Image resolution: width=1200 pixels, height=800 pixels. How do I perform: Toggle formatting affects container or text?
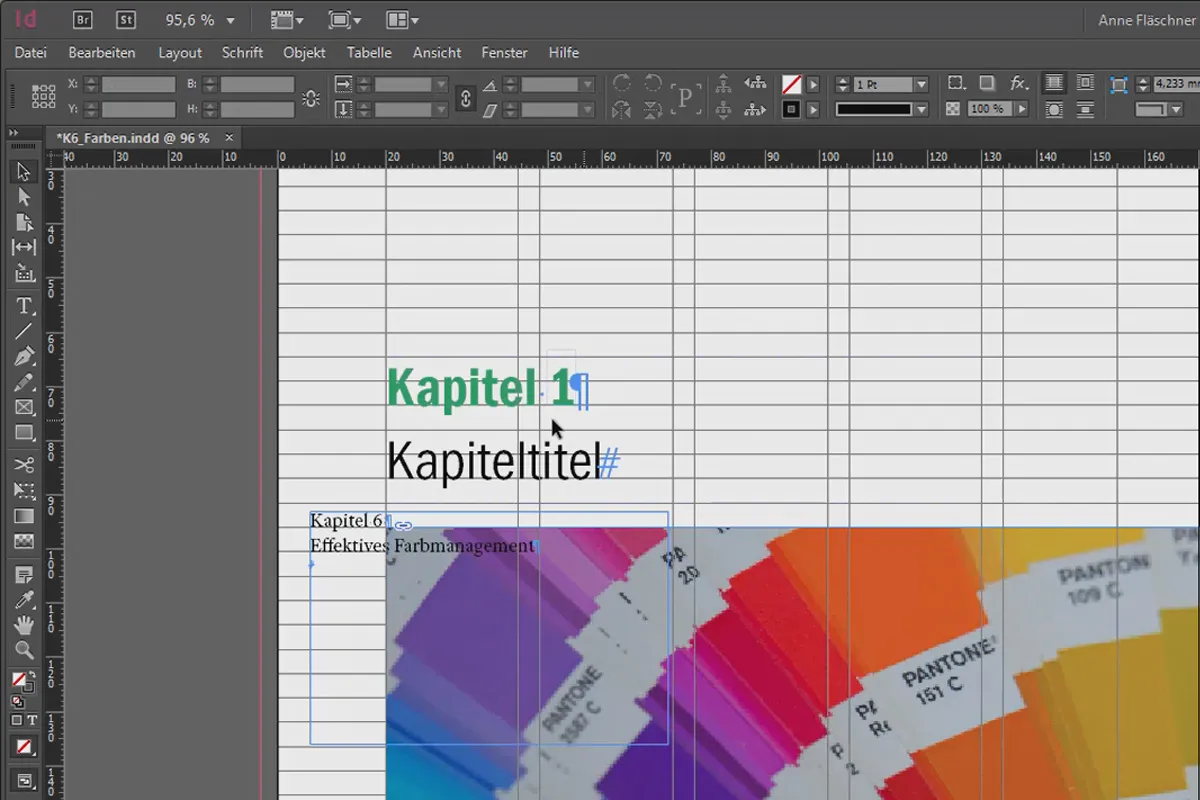pyautogui.click(x=24, y=720)
